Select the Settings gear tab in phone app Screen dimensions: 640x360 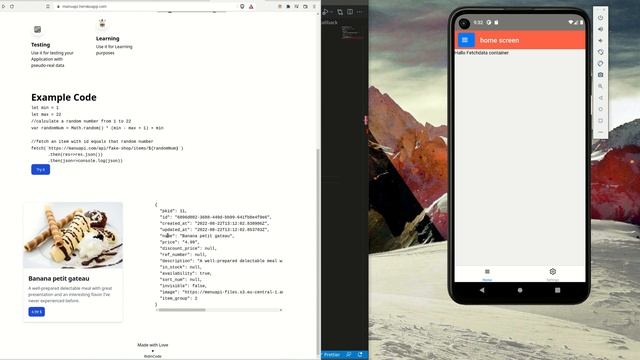click(x=553, y=274)
